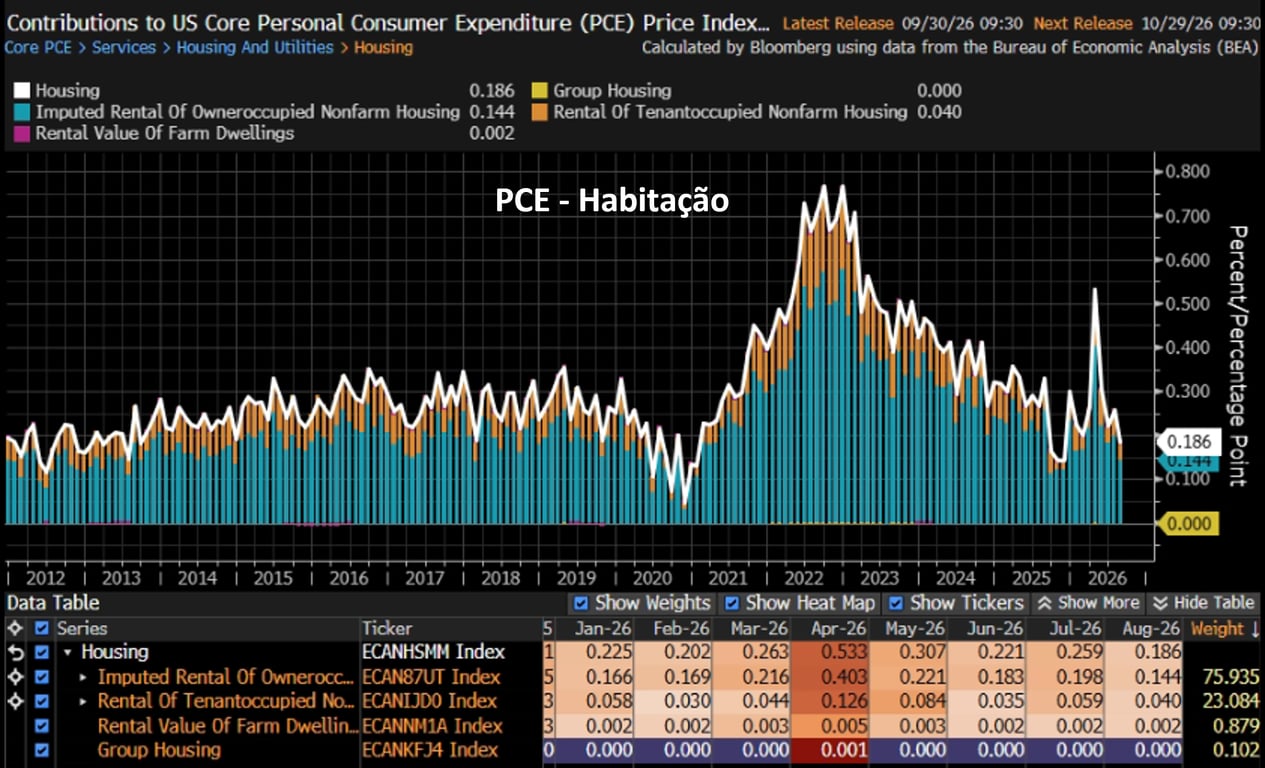
Task: Click the crosshair icon in the Series header row
Action: 14,629
